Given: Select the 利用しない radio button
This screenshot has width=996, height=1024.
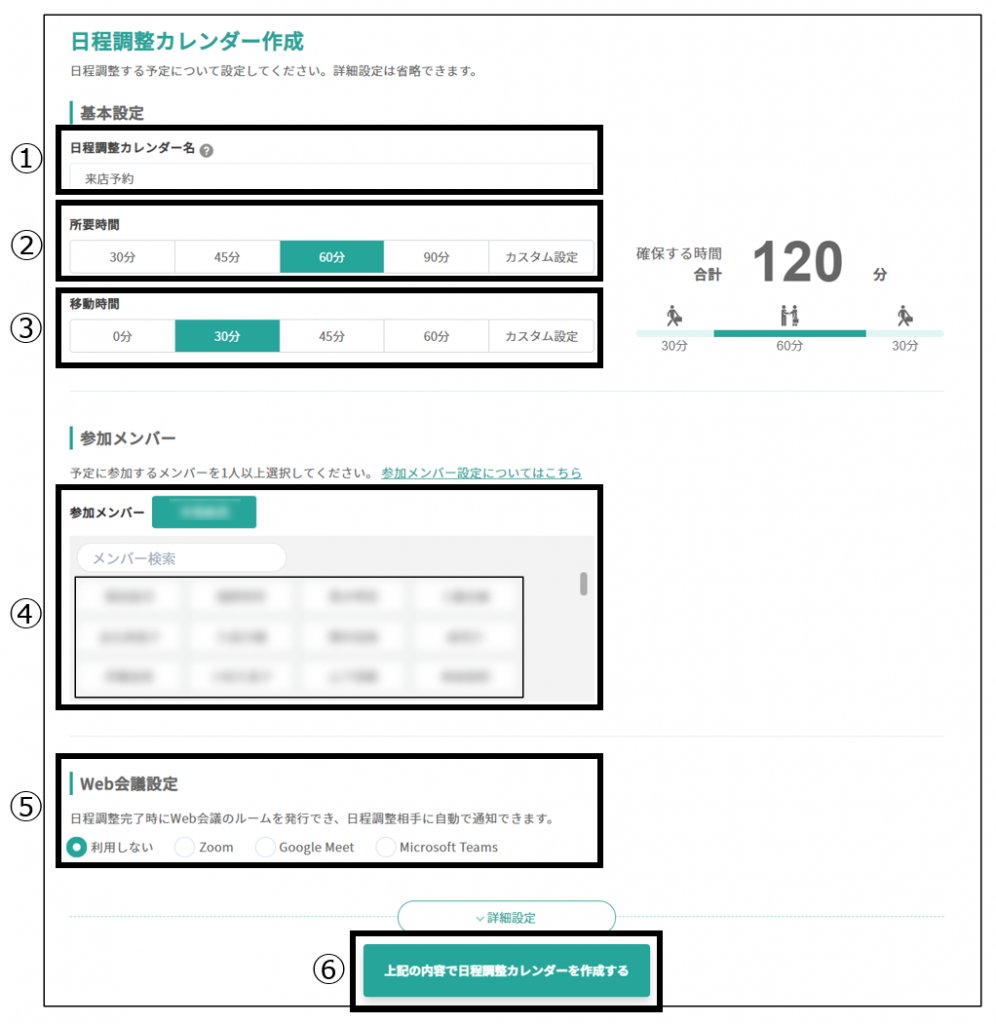Looking at the screenshot, I should [x=77, y=847].
